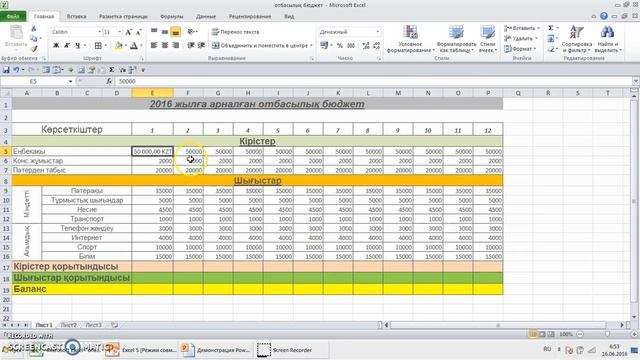Decrease indent in alignment group
The height and width of the screenshot is (360, 640).
tap(191, 45)
